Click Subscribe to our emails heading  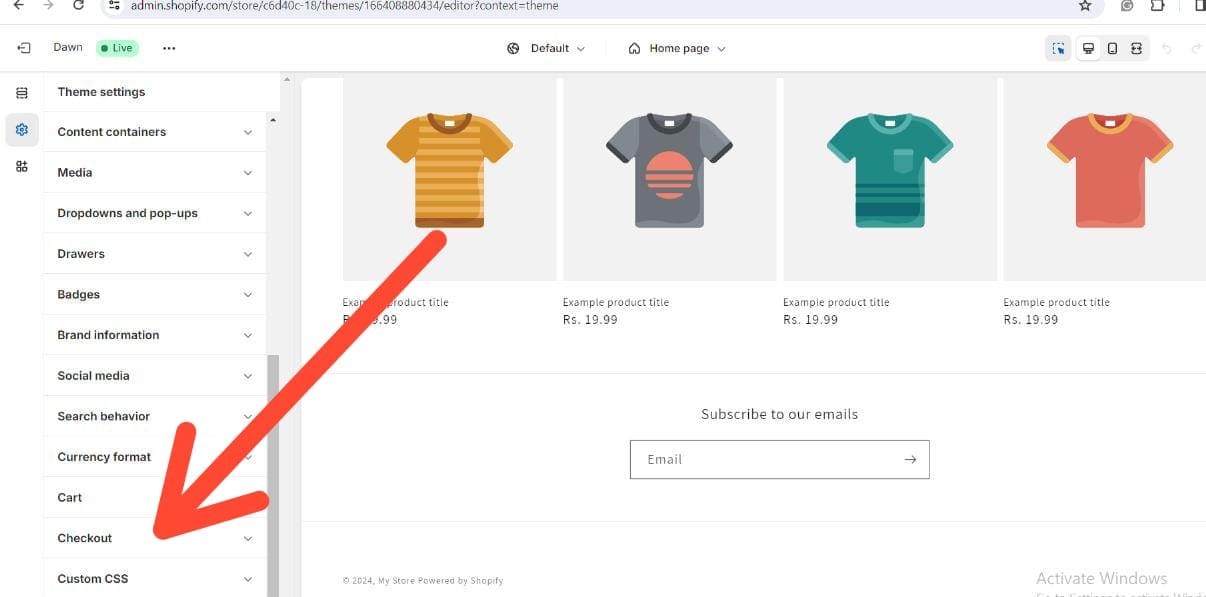779,414
